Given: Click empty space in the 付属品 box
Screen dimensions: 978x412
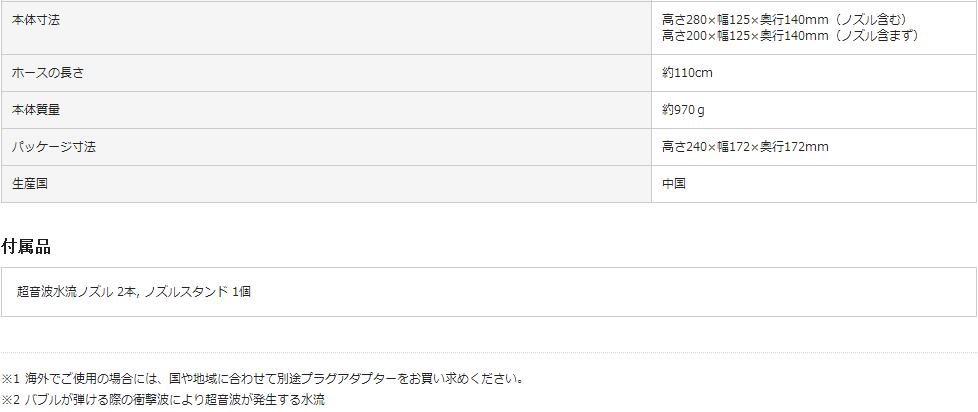Looking at the screenshot, I should [600, 292].
